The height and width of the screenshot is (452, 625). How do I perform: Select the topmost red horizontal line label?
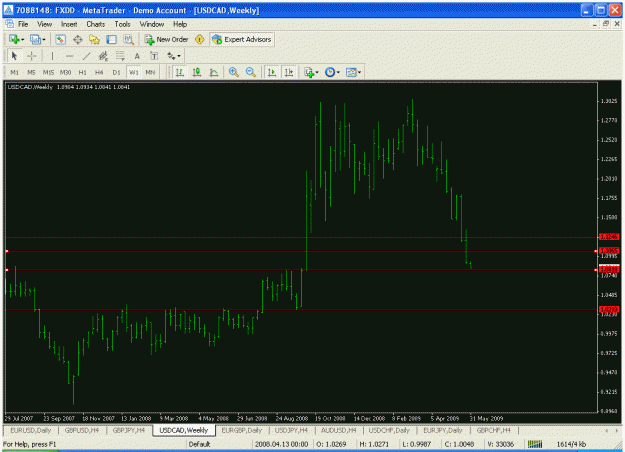[x=609, y=237]
